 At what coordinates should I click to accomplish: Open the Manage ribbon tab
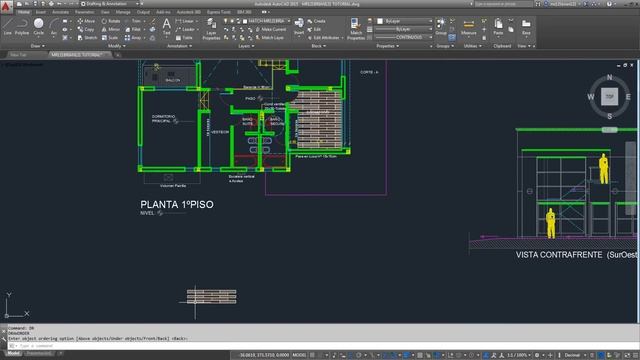click(x=123, y=12)
